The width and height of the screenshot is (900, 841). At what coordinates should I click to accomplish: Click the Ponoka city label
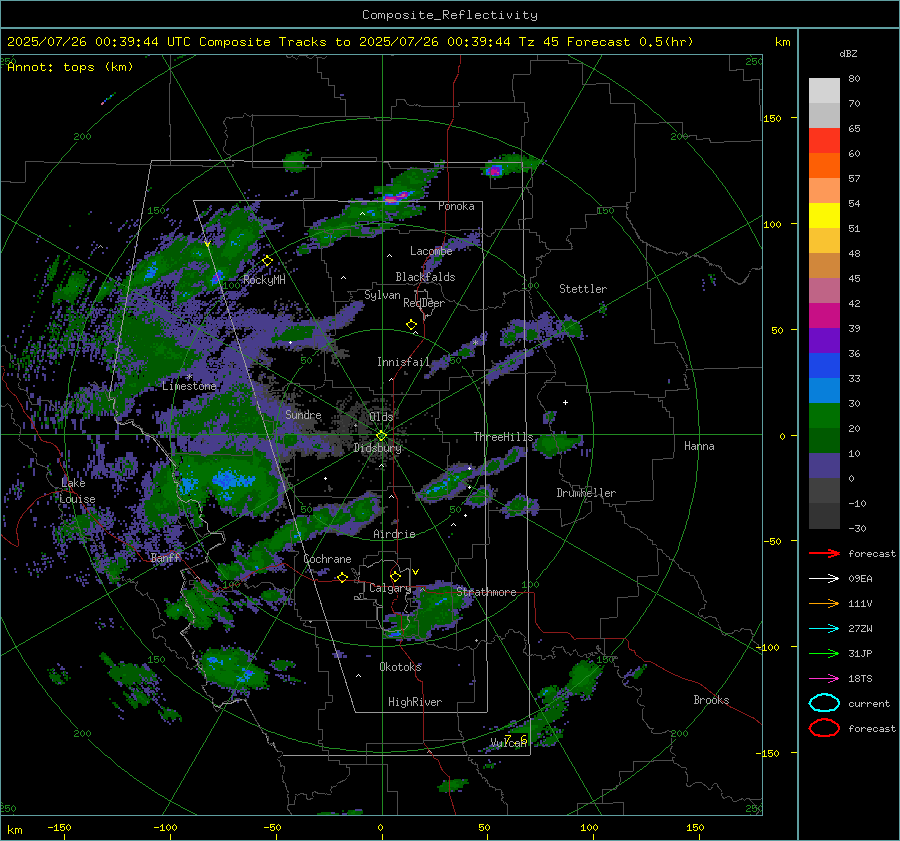[456, 206]
